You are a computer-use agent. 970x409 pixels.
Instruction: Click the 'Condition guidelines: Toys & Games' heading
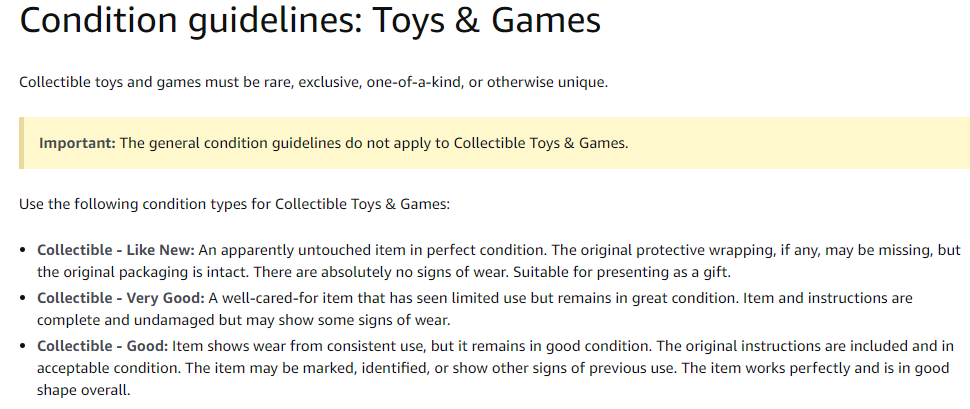click(x=310, y=21)
